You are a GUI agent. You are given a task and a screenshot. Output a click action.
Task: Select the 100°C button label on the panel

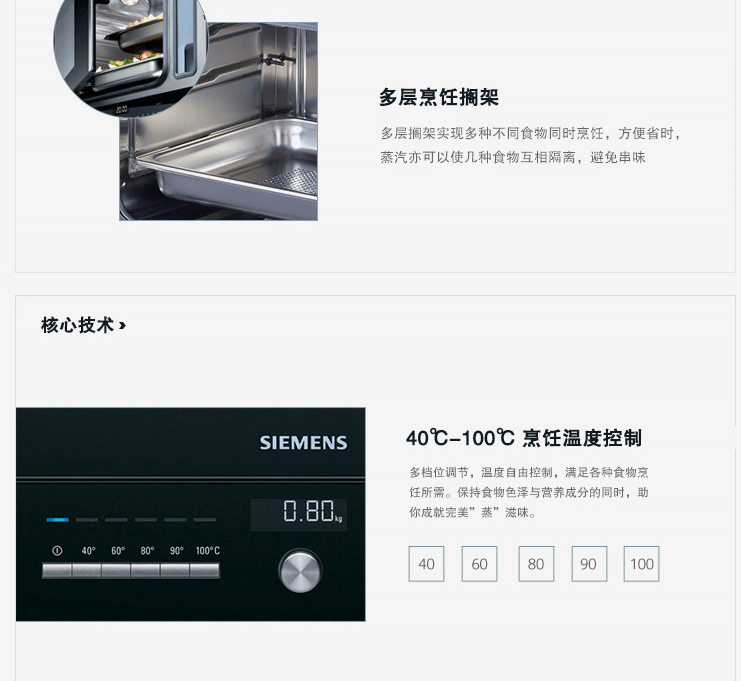pos(208,551)
